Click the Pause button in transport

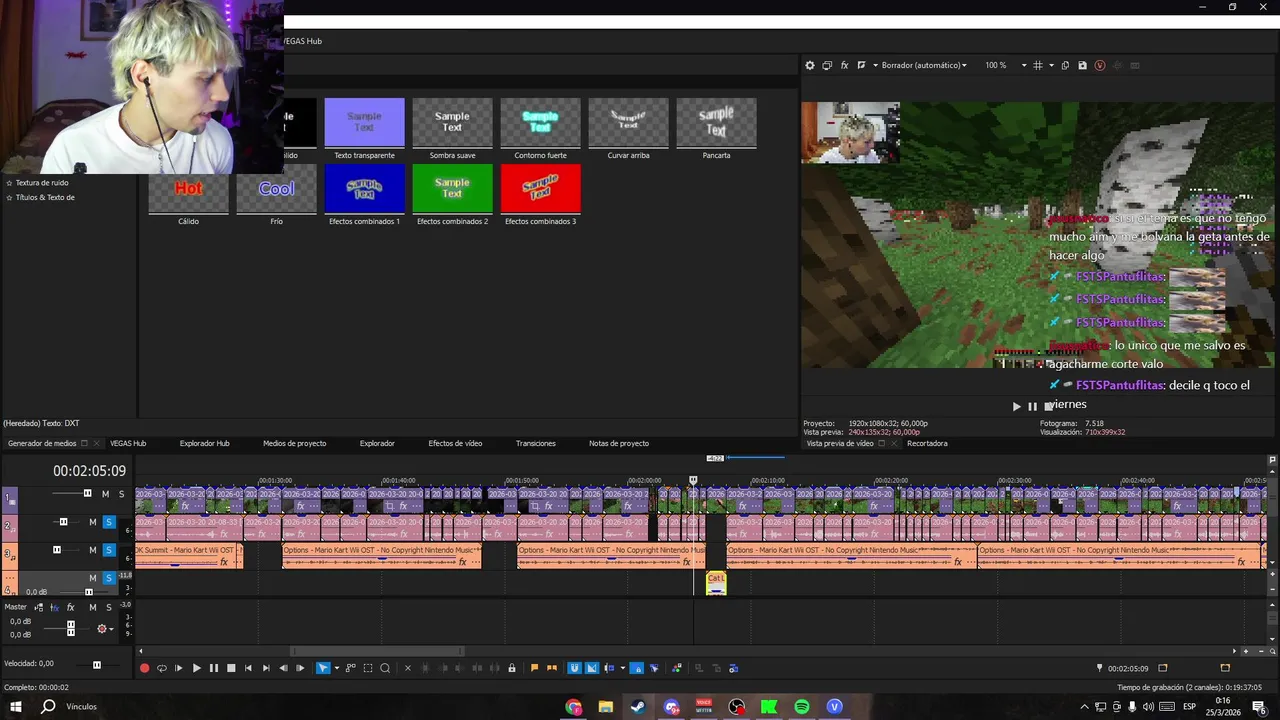click(214, 668)
